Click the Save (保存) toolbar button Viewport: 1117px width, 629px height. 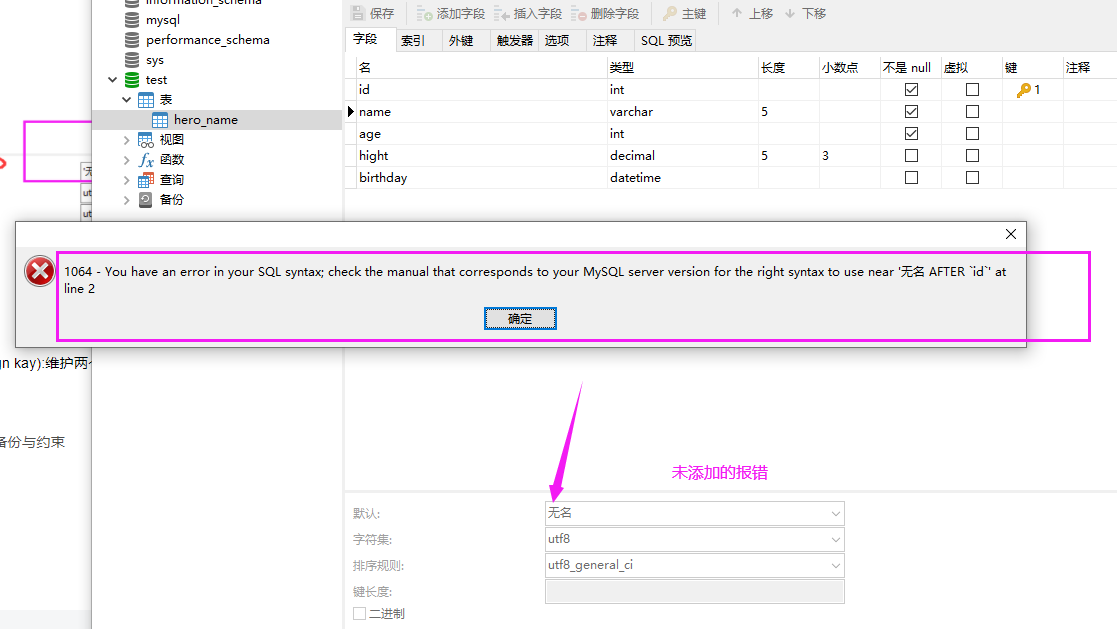[373, 14]
